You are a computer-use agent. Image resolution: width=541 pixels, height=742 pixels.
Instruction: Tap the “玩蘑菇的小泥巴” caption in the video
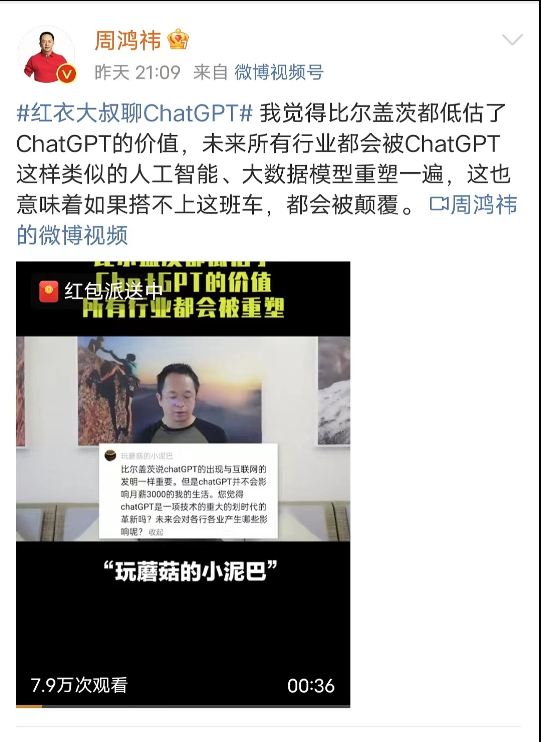190,572
